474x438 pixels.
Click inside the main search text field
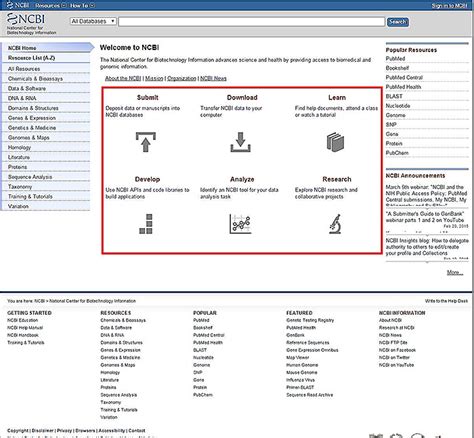[252, 22]
